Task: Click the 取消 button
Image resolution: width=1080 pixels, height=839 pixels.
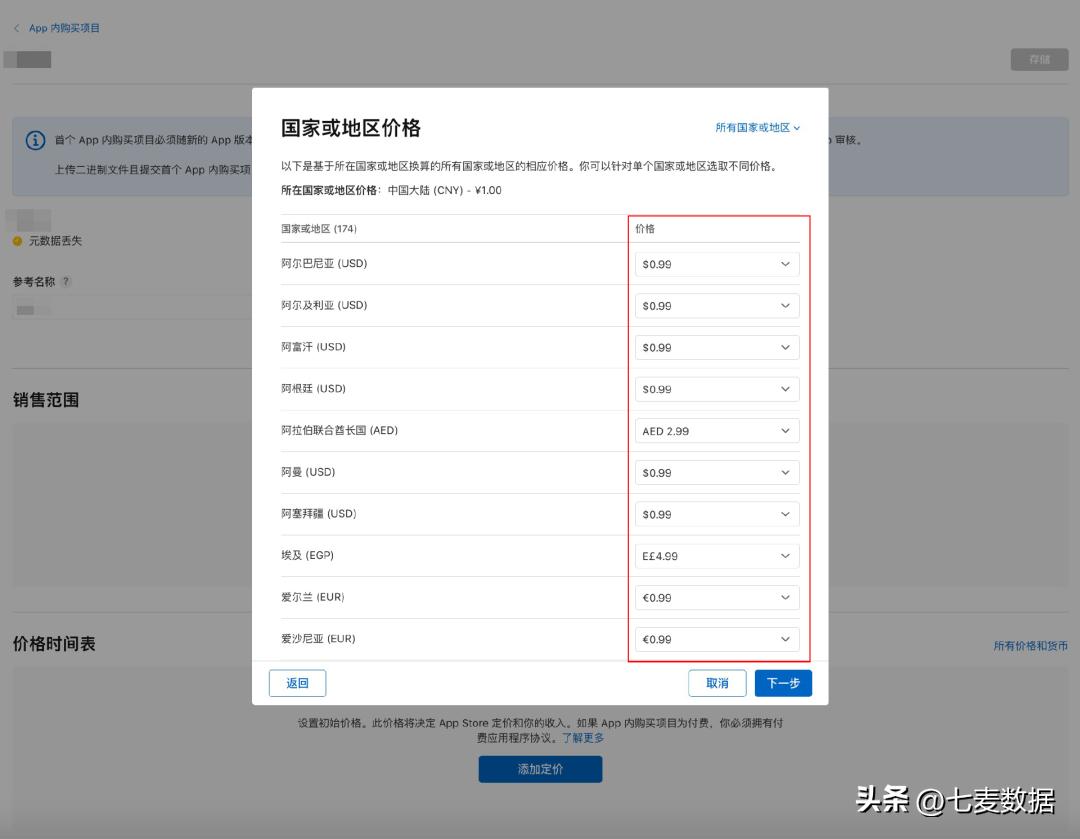Action: point(718,683)
